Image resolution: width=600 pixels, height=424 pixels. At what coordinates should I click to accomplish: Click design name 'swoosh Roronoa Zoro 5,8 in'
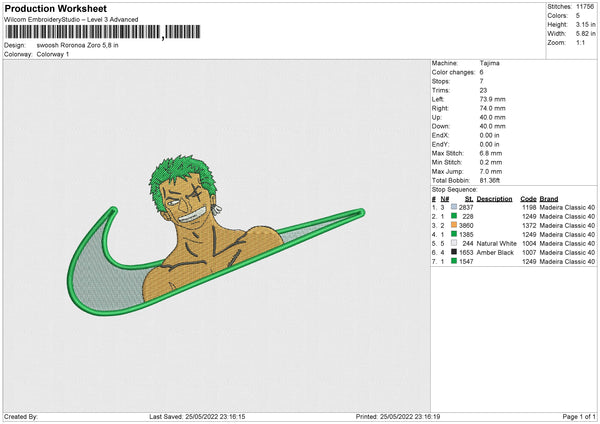pyautogui.click(x=77, y=45)
